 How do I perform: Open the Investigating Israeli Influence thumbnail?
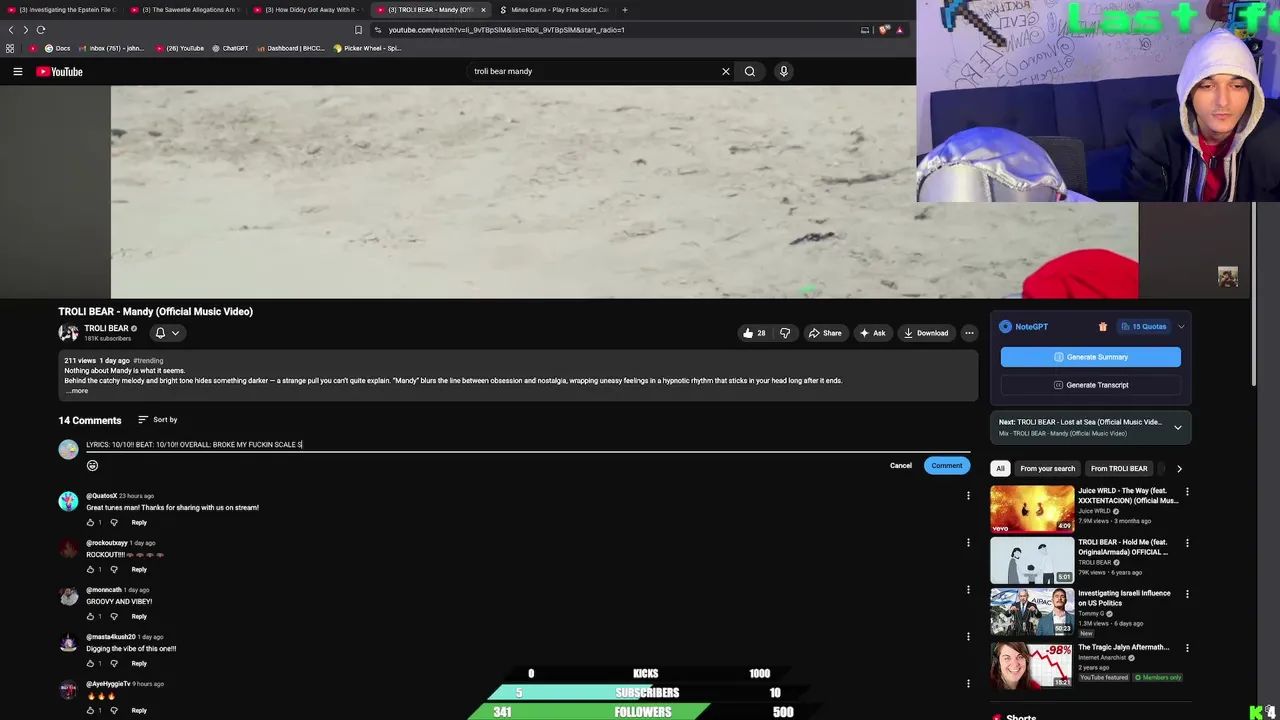click(1032, 611)
